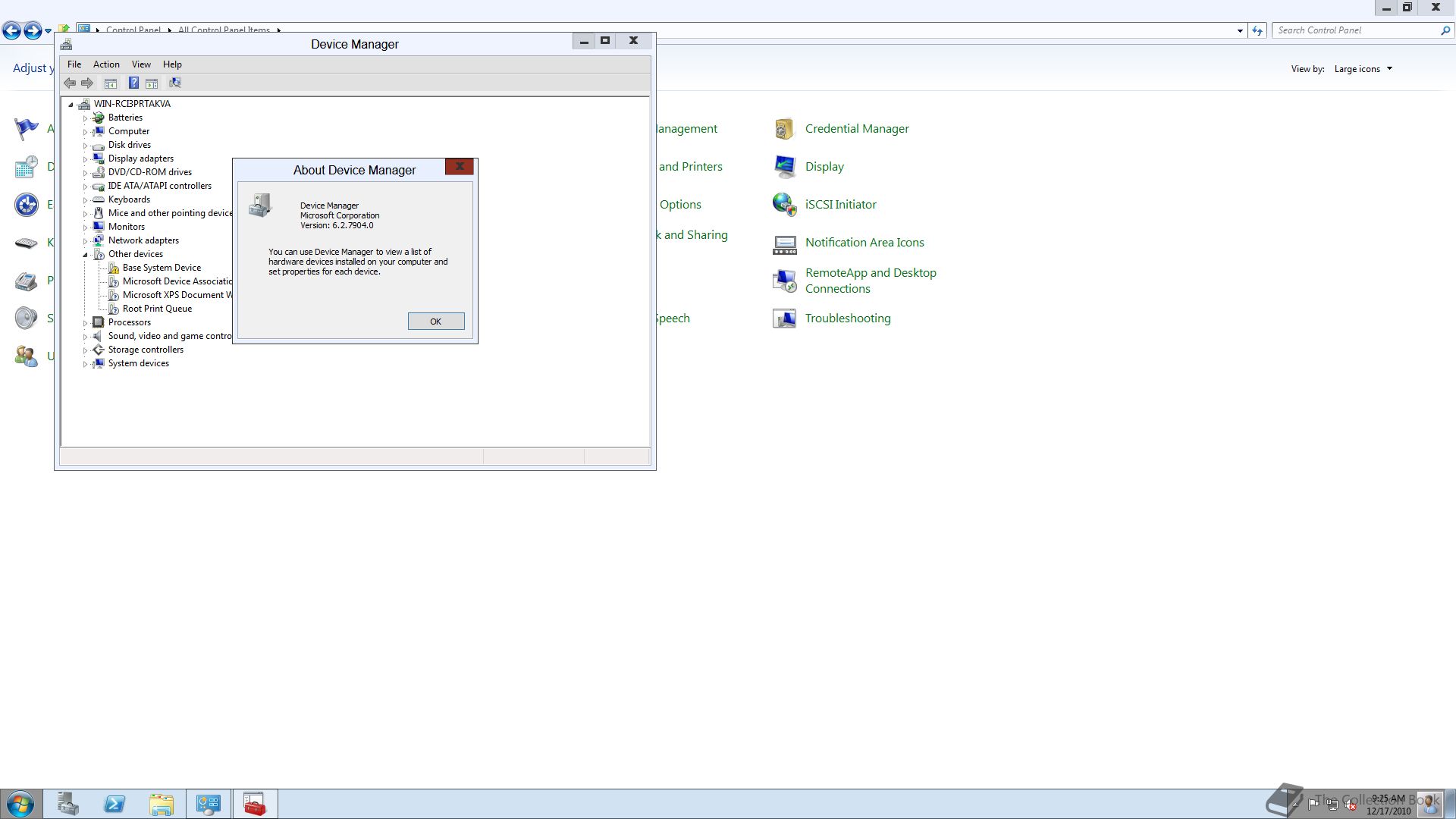The height and width of the screenshot is (819, 1456).
Task: Open Display settings link in Control Panel
Action: (x=824, y=167)
